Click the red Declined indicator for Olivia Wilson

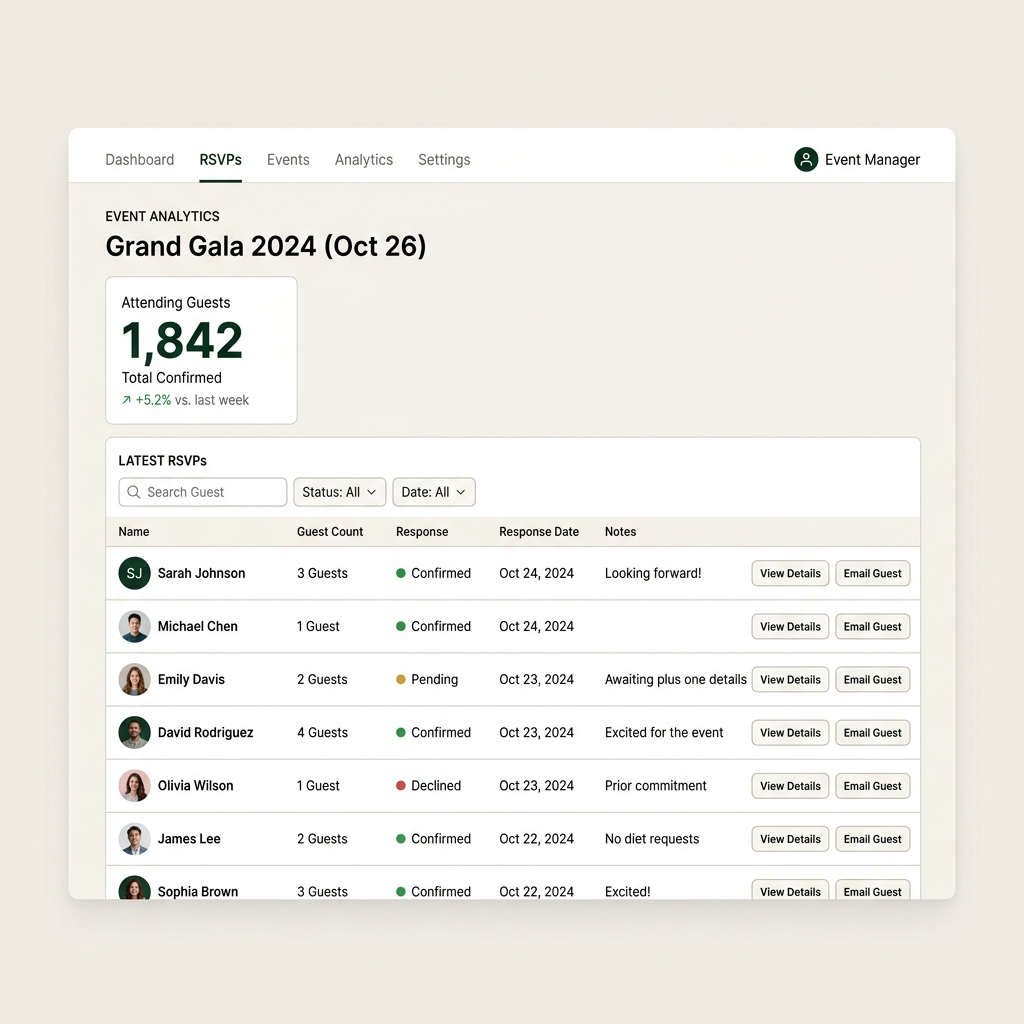[400, 786]
